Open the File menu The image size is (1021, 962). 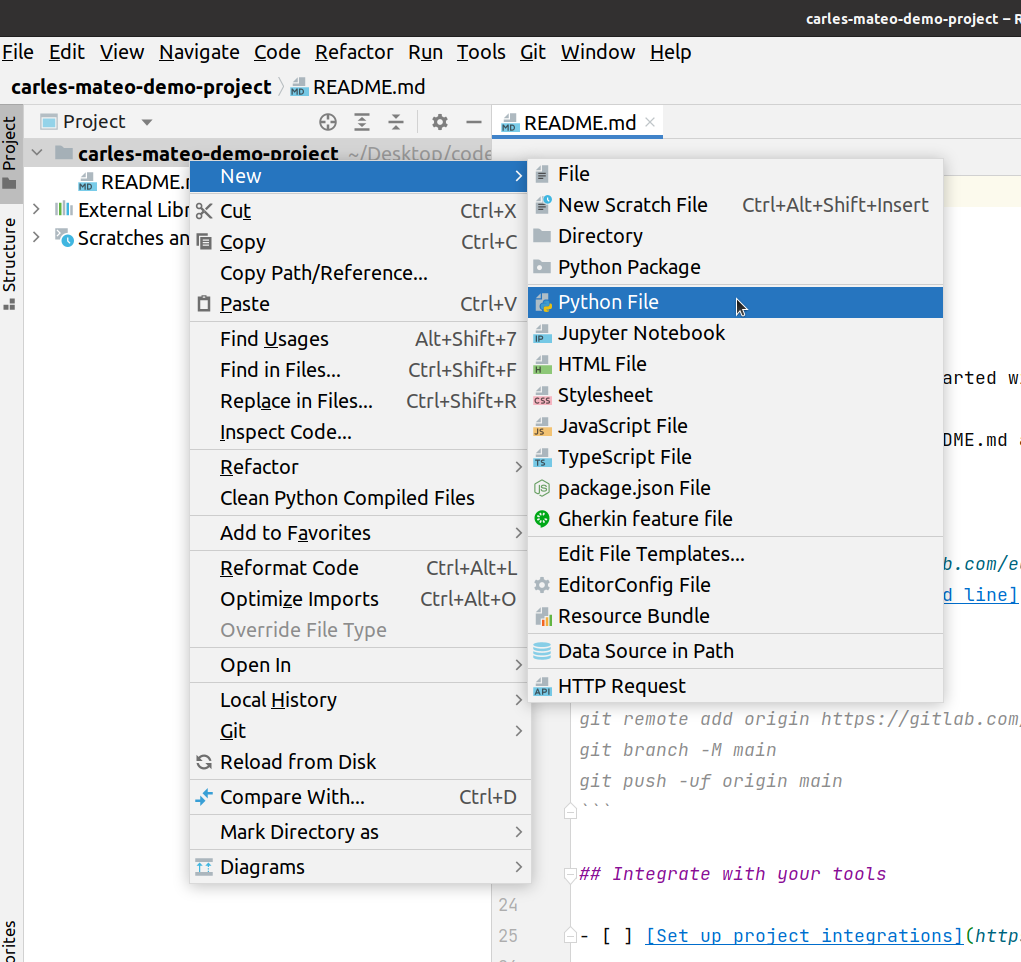18,52
